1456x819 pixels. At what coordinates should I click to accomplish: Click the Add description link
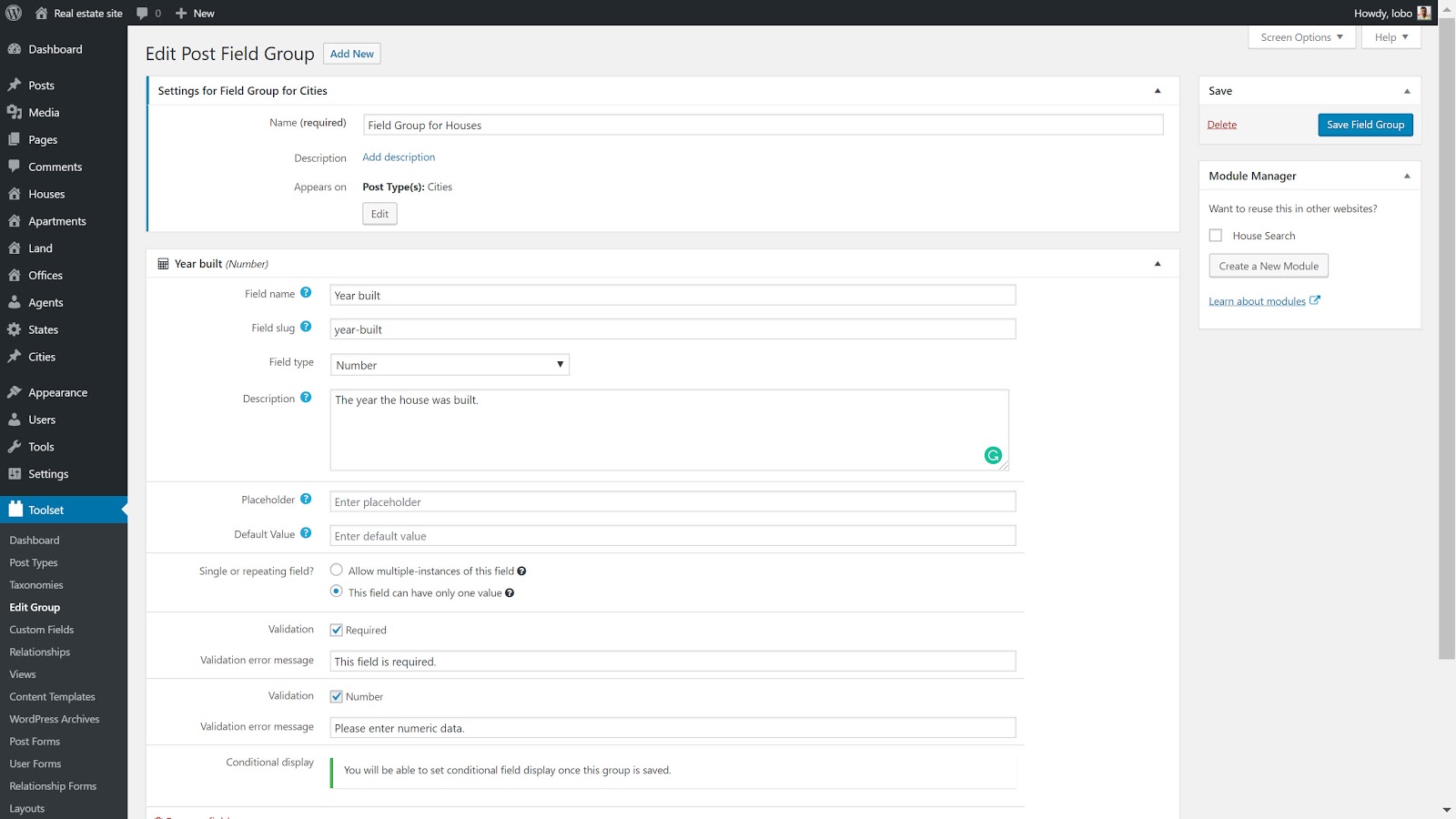point(399,157)
